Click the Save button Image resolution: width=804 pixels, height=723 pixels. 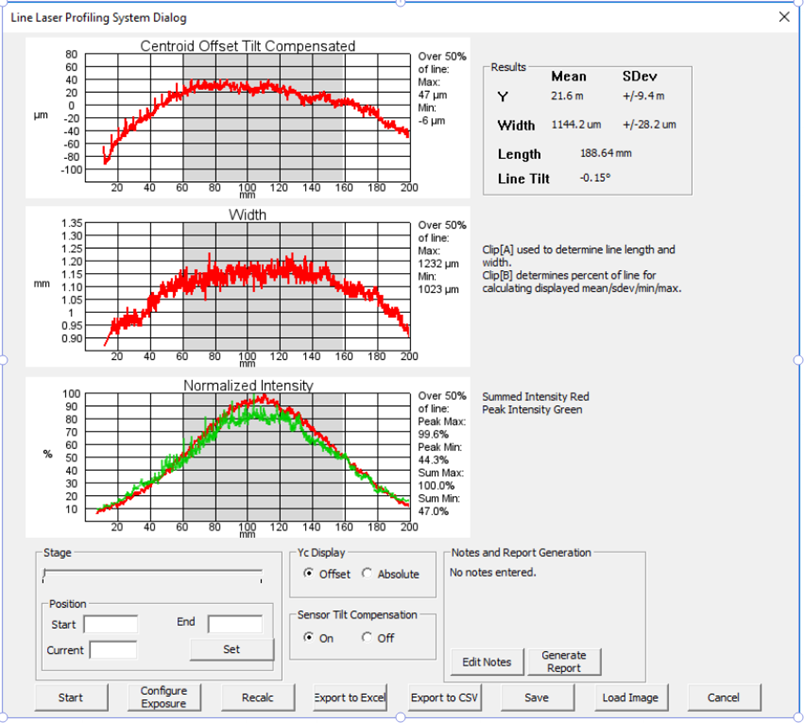(538, 697)
